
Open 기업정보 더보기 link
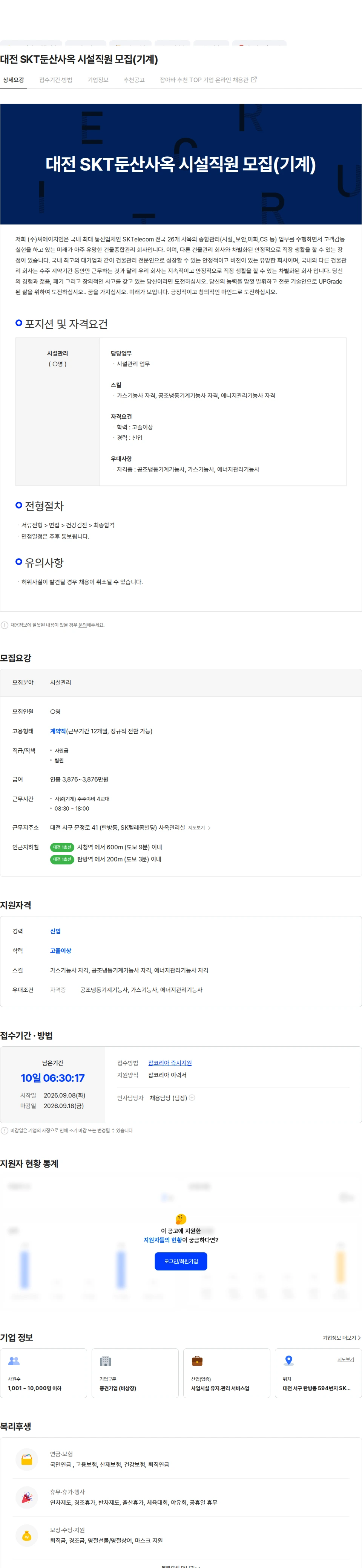pos(341,1338)
